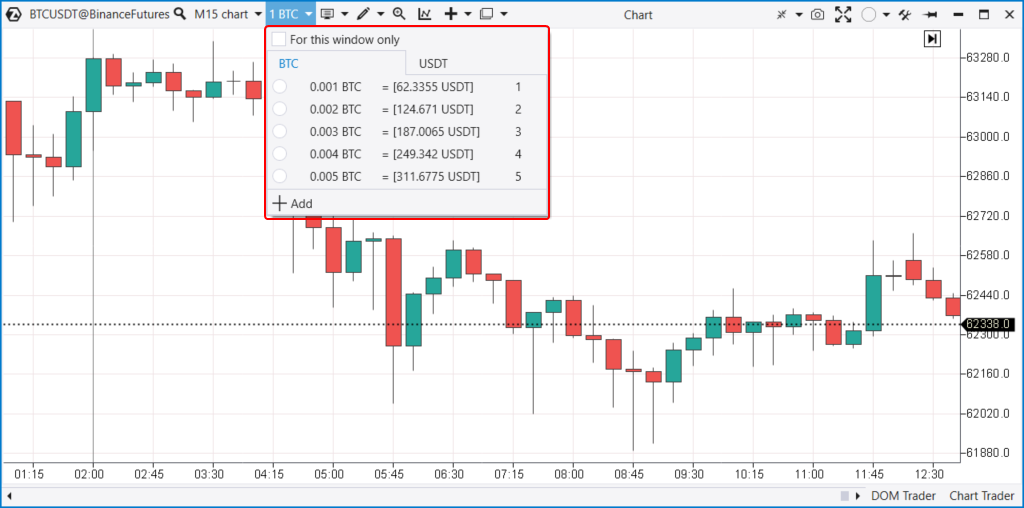Select the BTC tab in volume popup
Screen dimensions: 1024x508
(x=288, y=63)
